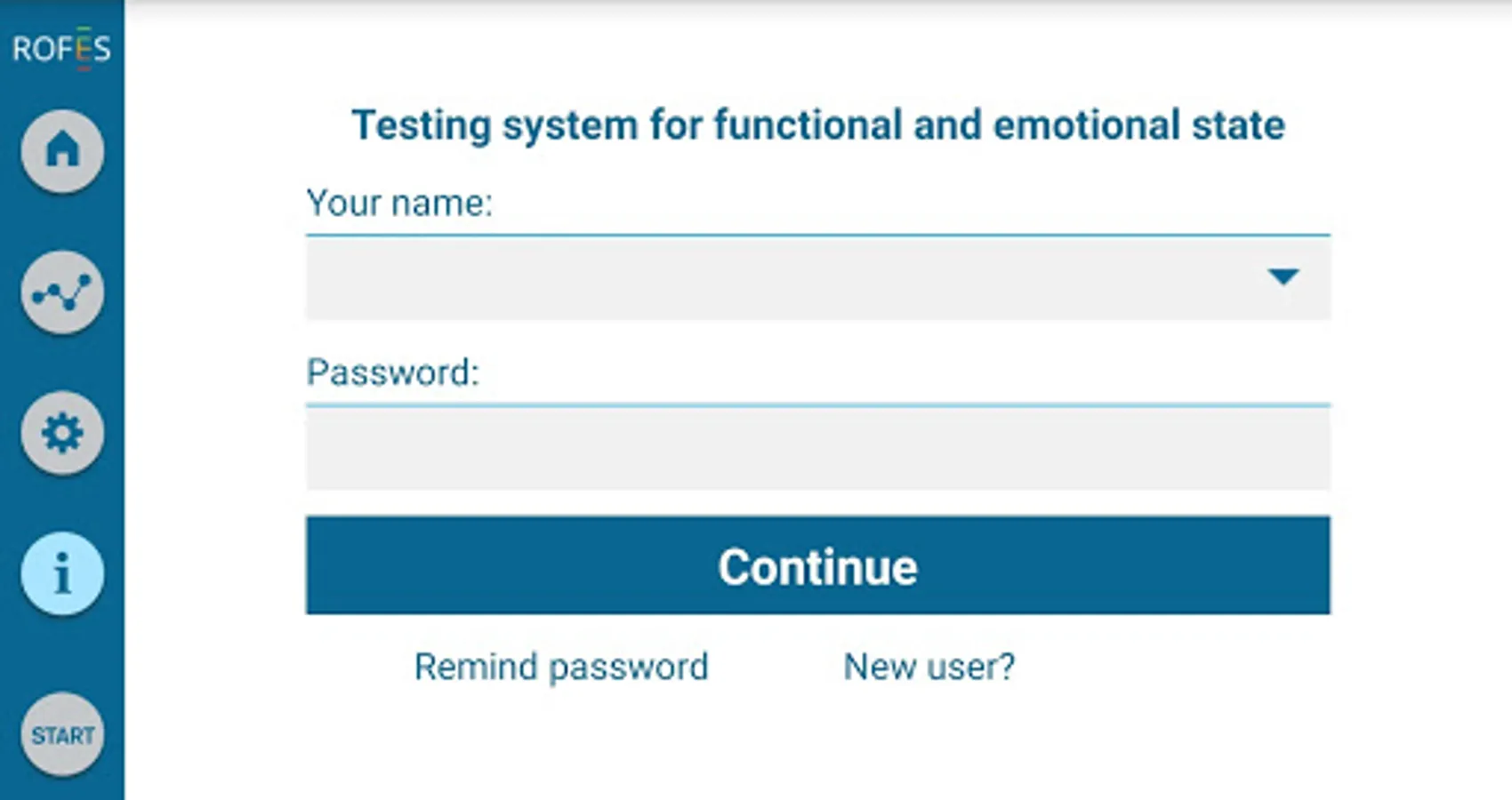Click the Testing system heading text
This screenshot has height=800, width=1512.
[817, 124]
